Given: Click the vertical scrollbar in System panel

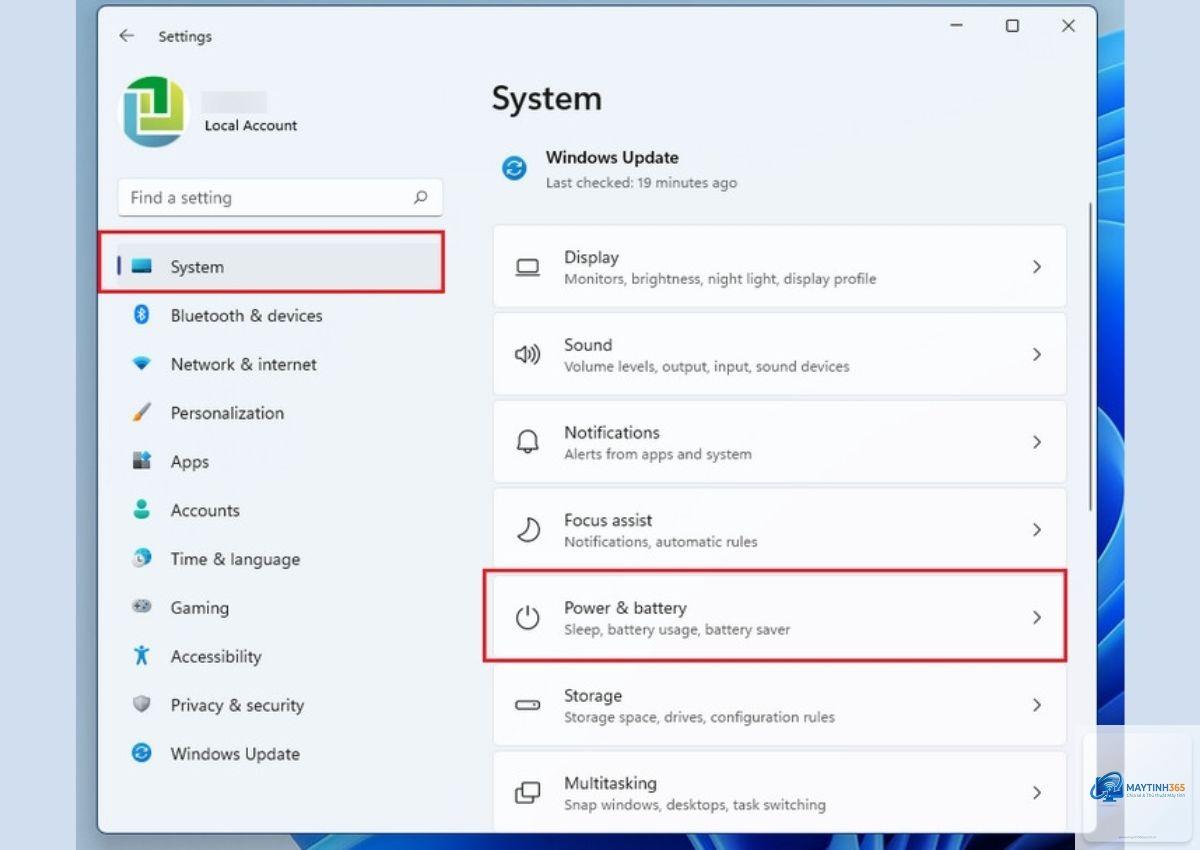Looking at the screenshot, I should [x=1089, y=356].
